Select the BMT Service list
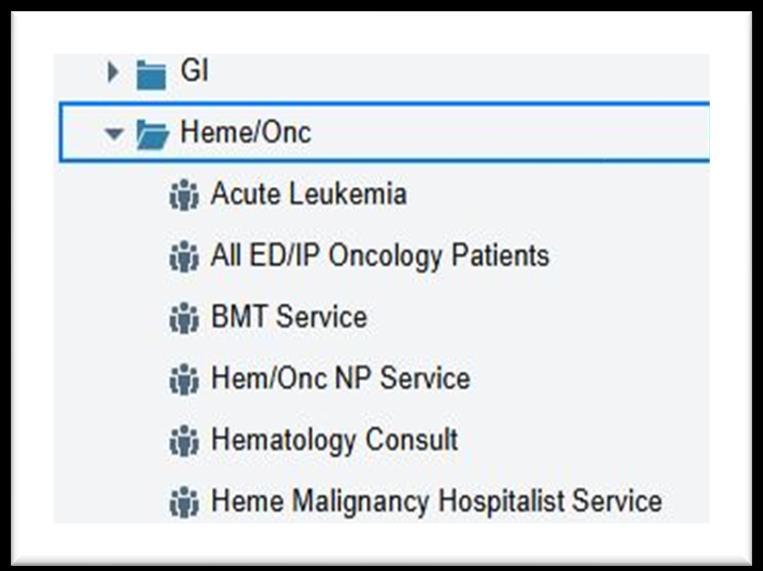The height and width of the screenshot is (571, 763). click(289, 318)
